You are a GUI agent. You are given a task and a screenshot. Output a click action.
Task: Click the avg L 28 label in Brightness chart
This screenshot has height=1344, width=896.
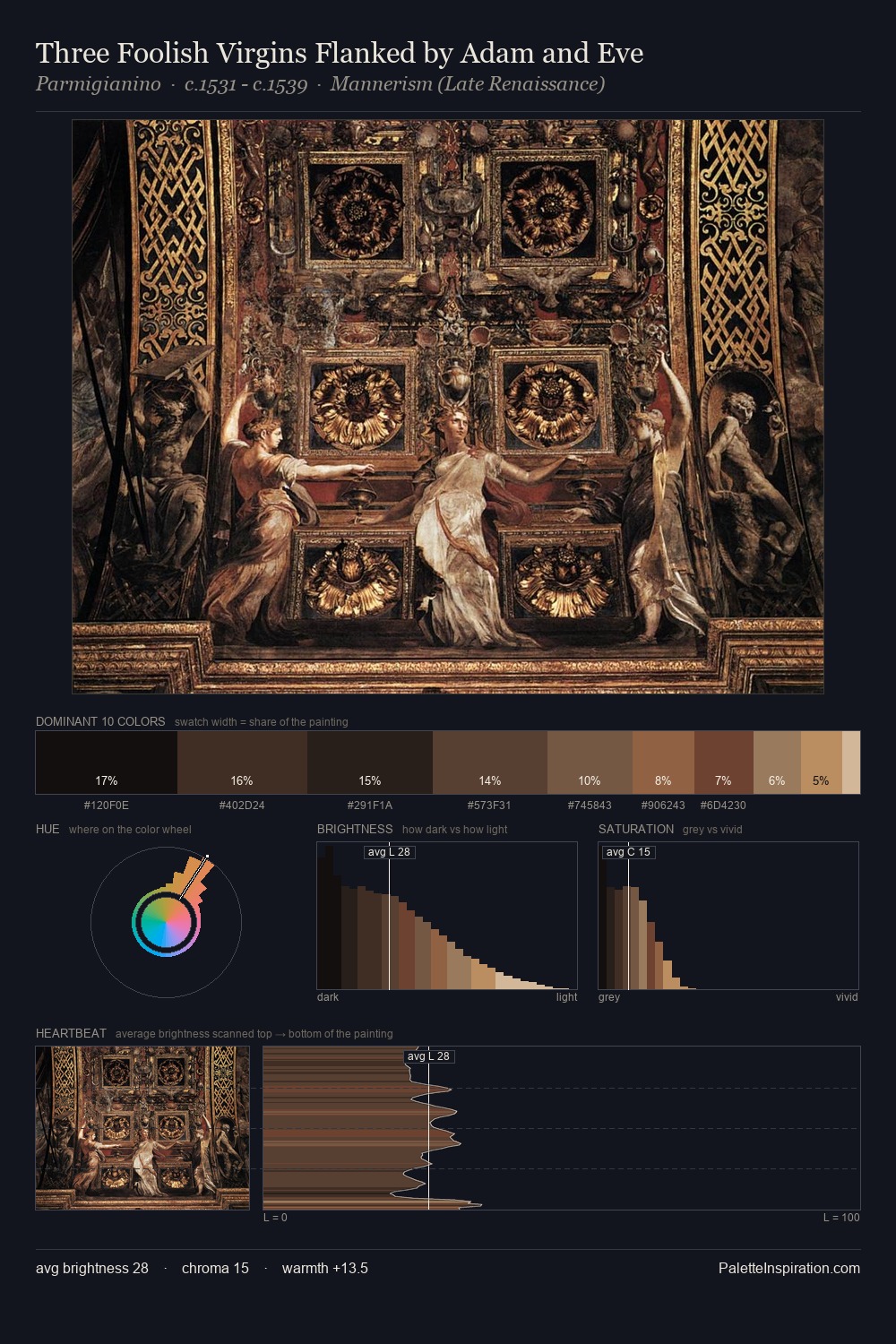tap(389, 852)
